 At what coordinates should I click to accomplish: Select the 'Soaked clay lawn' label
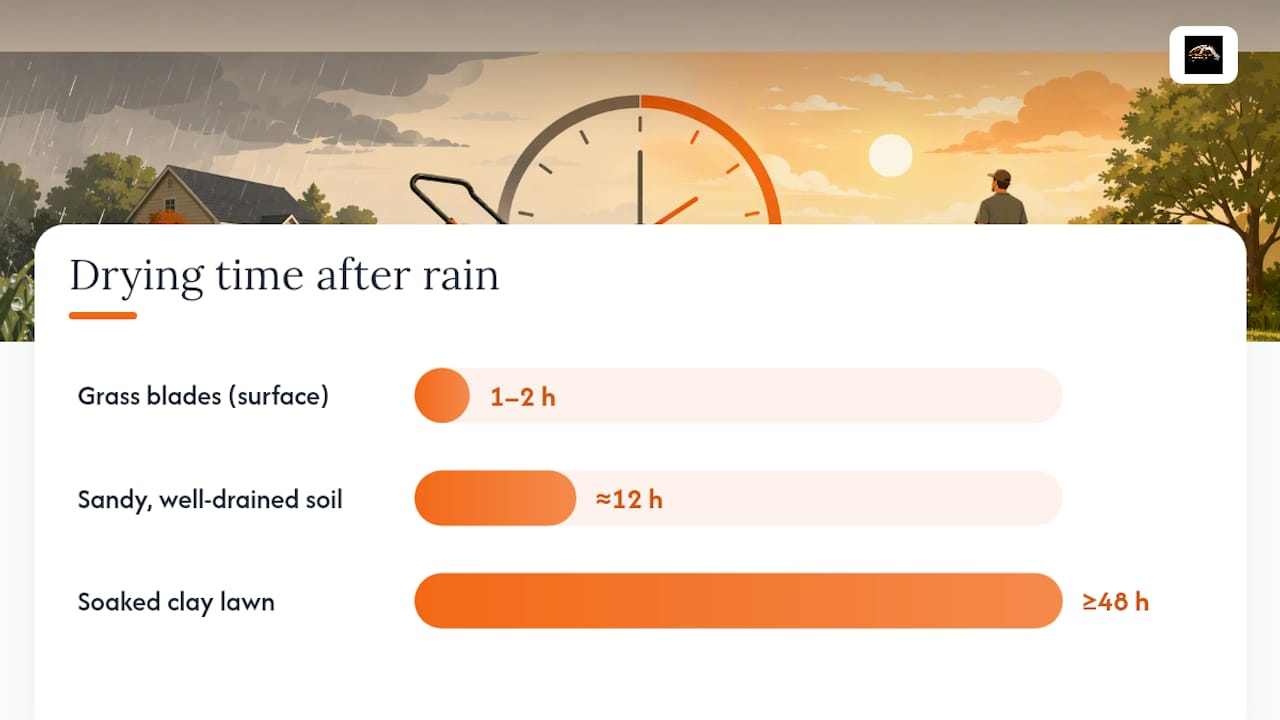click(176, 602)
